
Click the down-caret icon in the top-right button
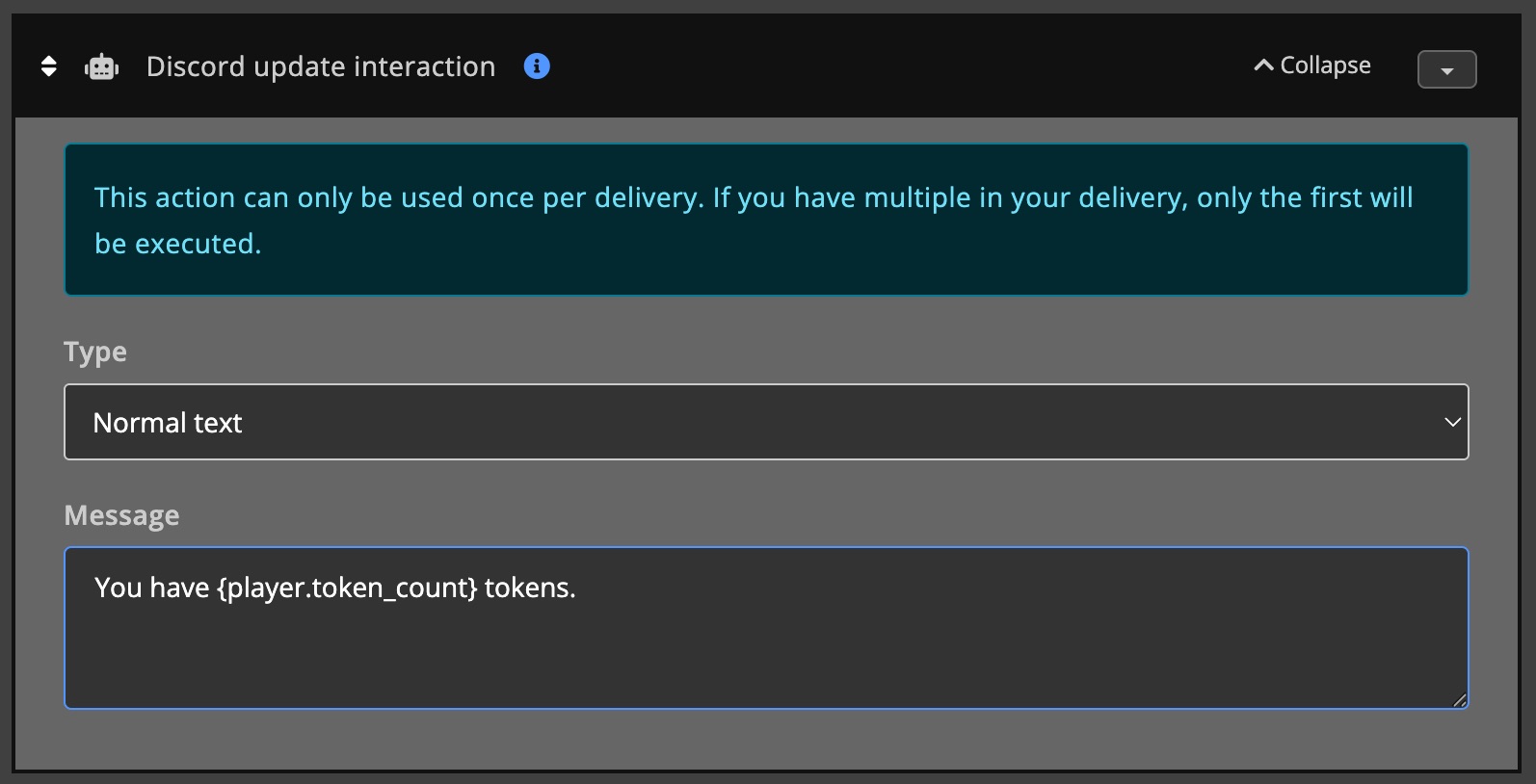(x=1446, y=68)
